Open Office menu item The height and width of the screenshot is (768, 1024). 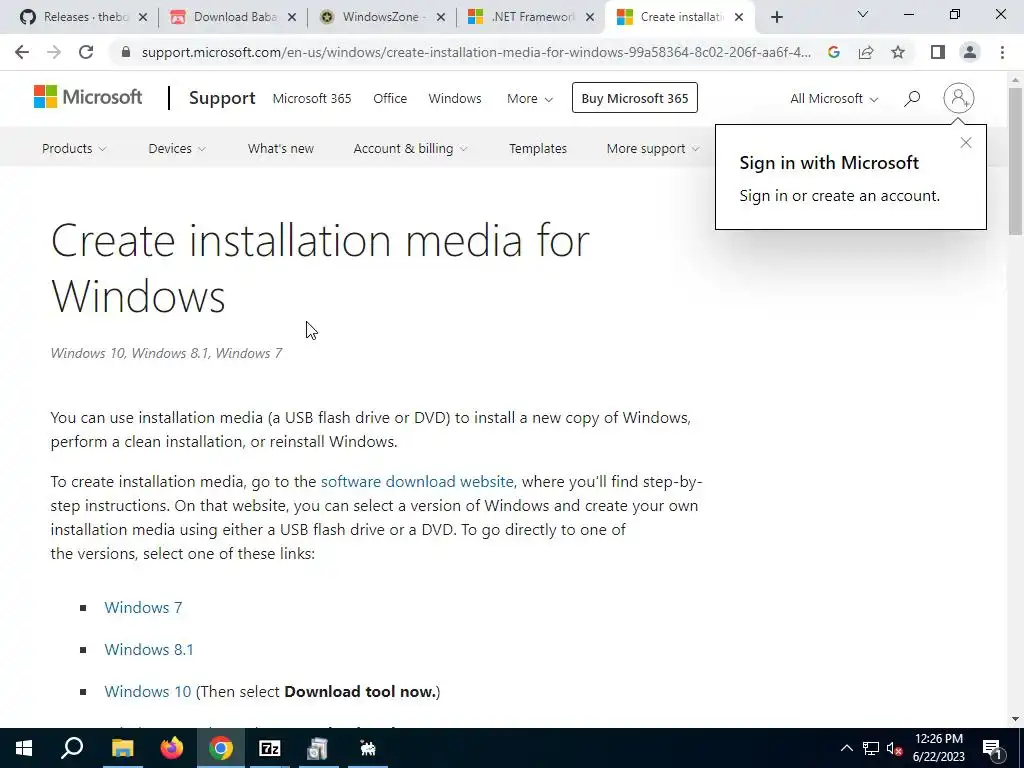[390, 99]
